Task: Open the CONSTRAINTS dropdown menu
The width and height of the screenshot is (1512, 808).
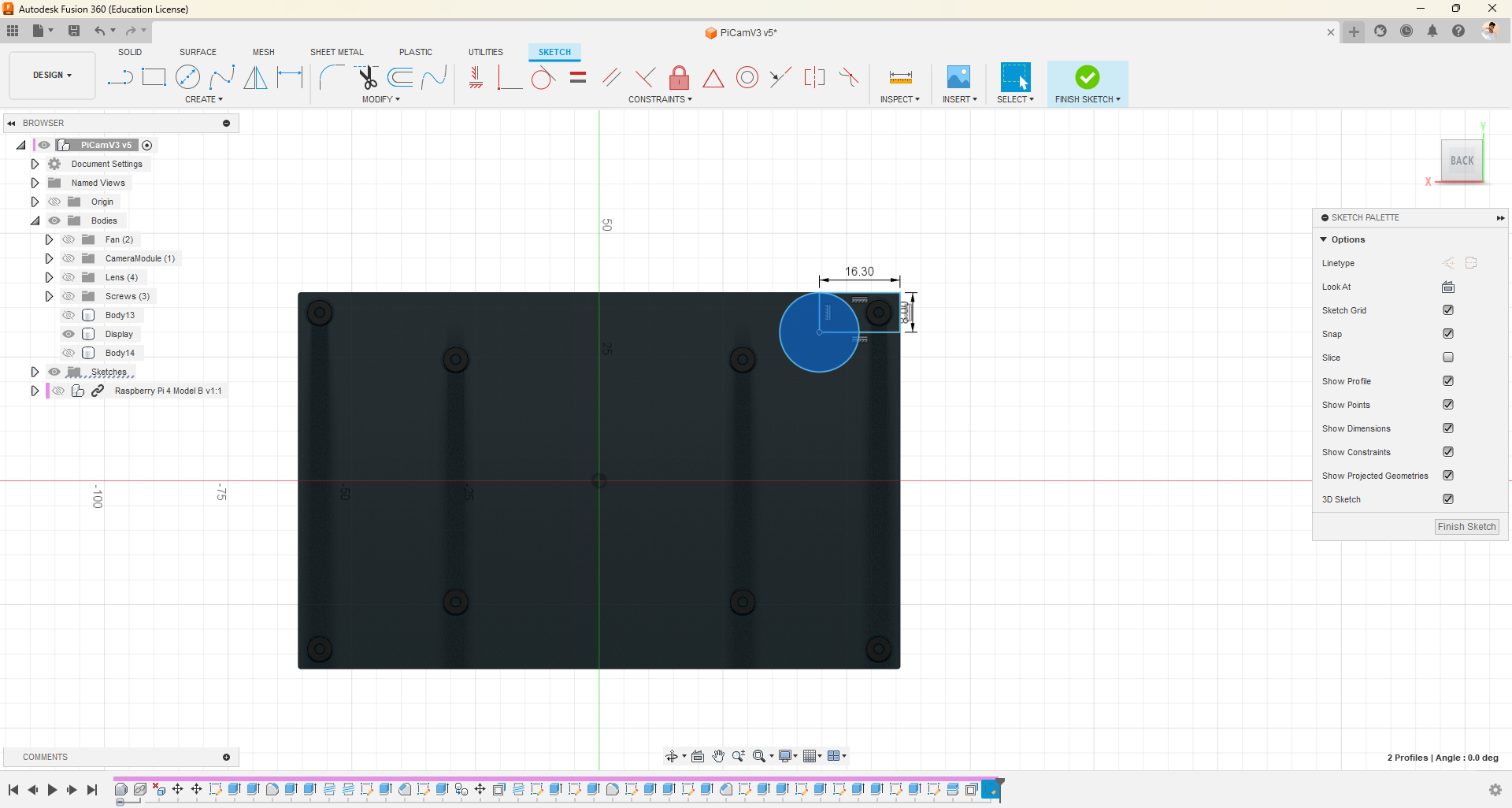Action: [x=660, y=99]
